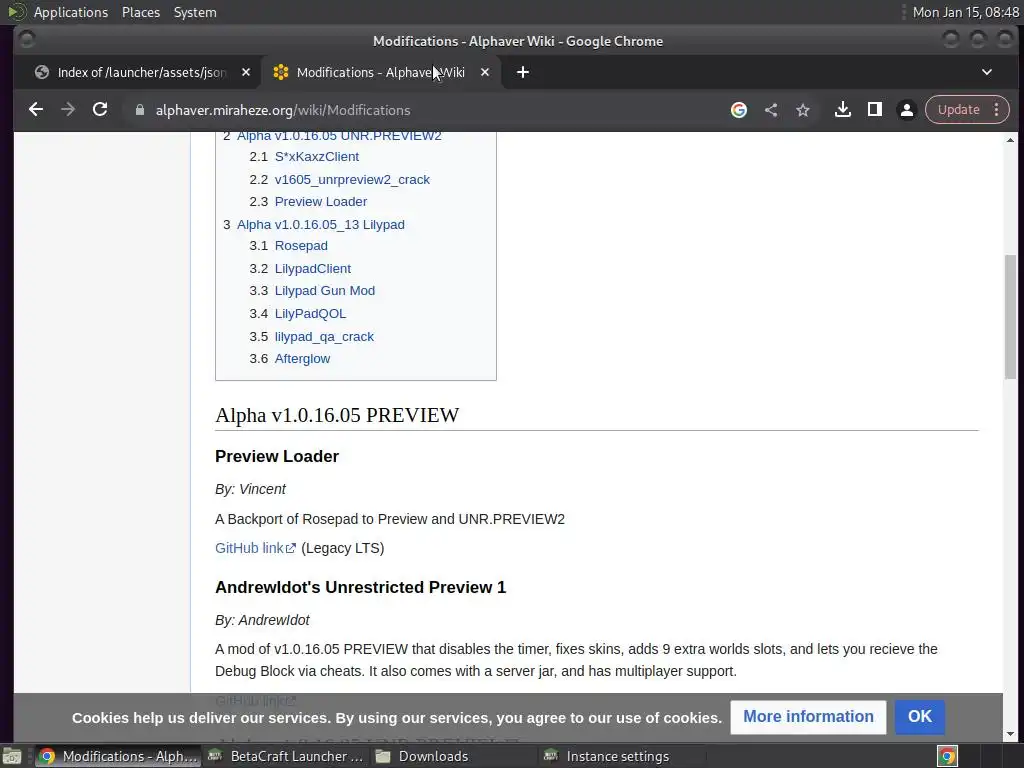This screenshot has height=768, width=1024.
Task: Switch to Index of /launcher/assets tab
Action: click(x=142, y=72)
